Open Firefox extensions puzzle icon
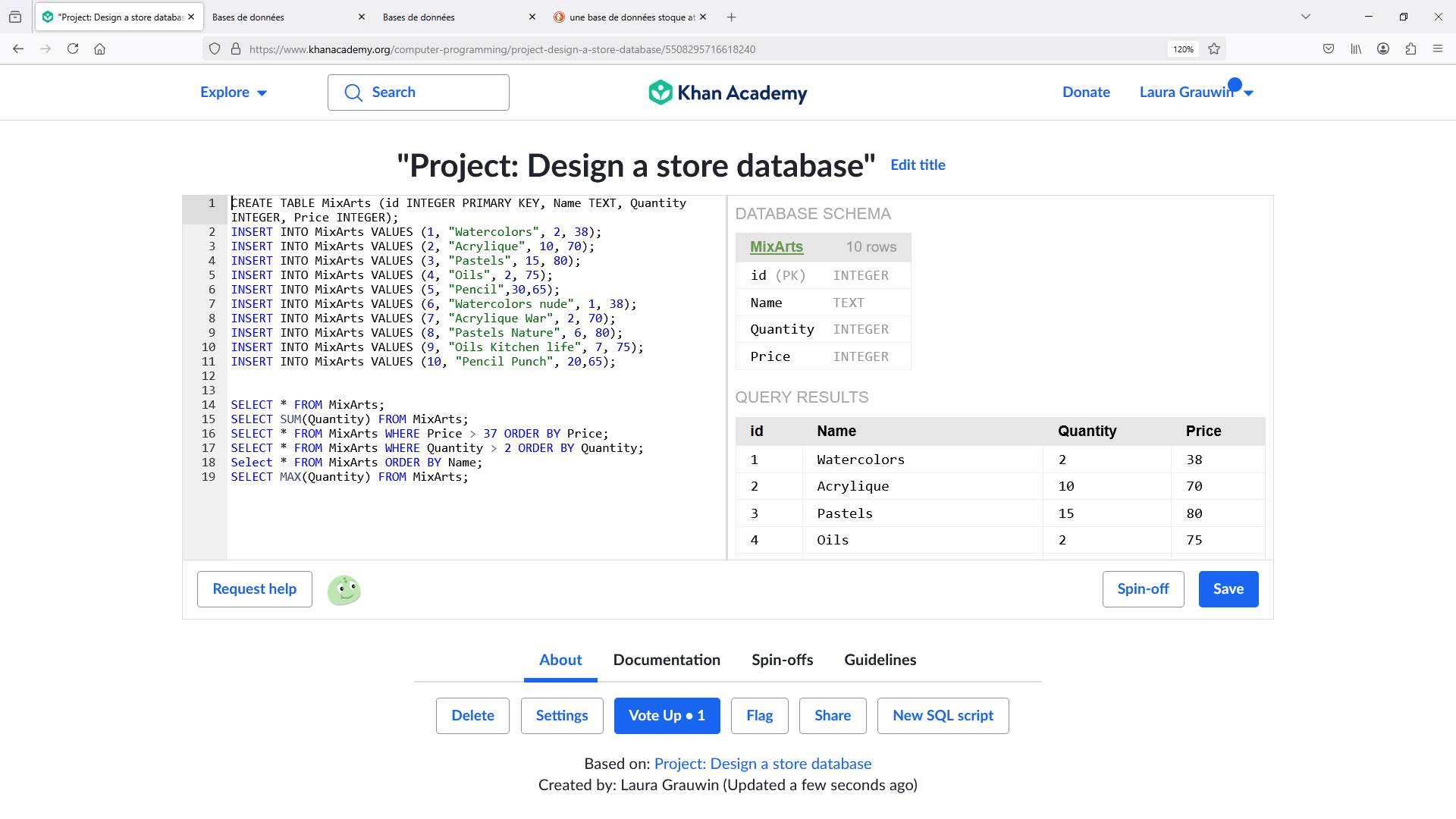The height and width of the screenshot is (819, 1456). (x=1410, y=49)
